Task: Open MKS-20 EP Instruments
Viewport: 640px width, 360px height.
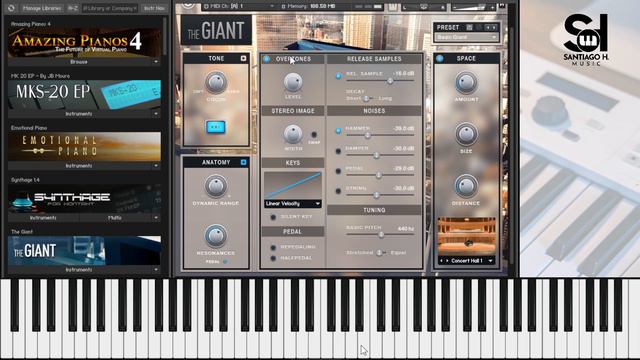Action: click(x=79, y=114)
